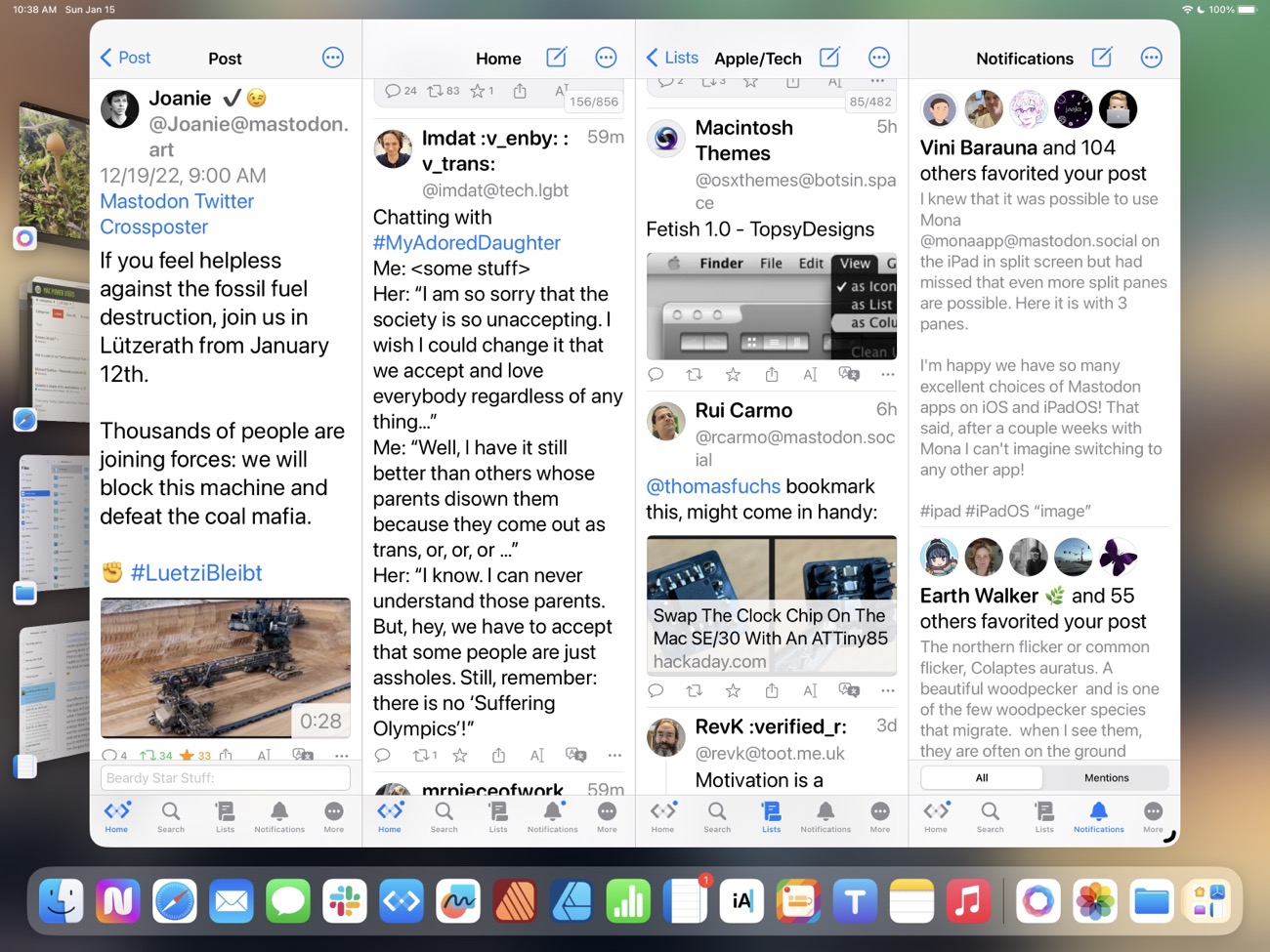Open Joanie's profile avatar
Screen dimensions: 1270x952
click(120, 109)
